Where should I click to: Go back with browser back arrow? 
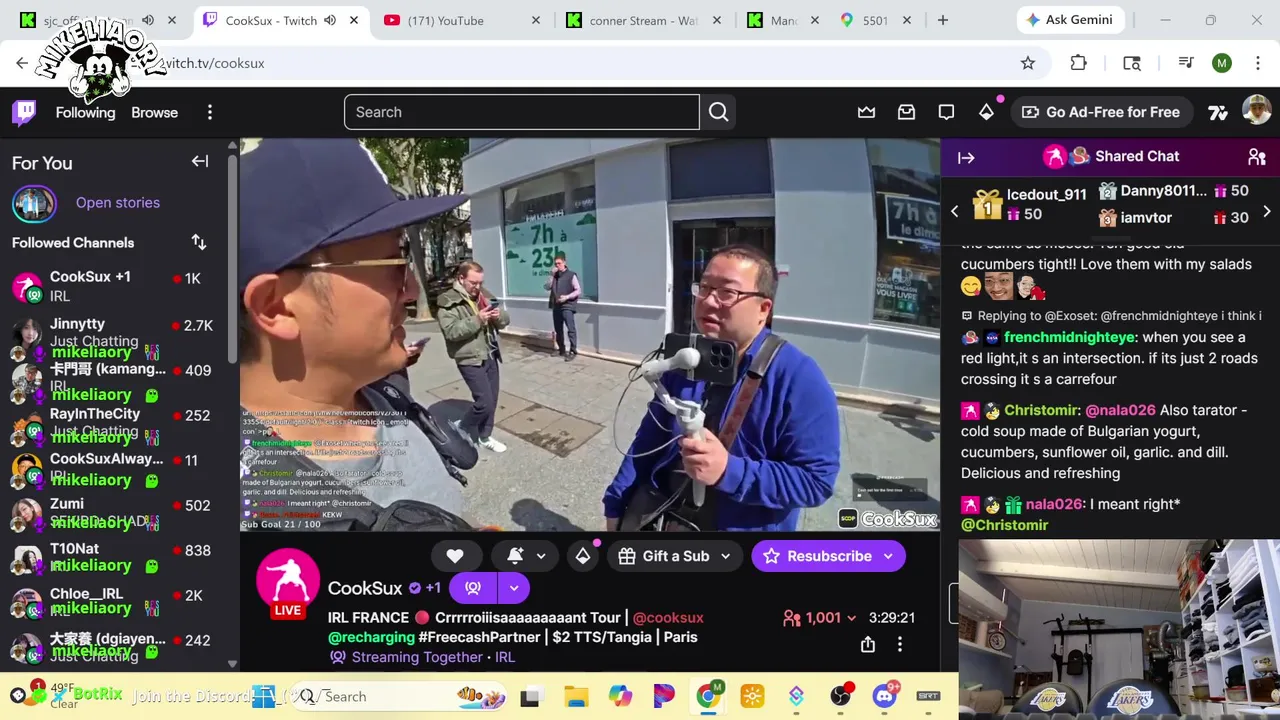click(22, 63)
